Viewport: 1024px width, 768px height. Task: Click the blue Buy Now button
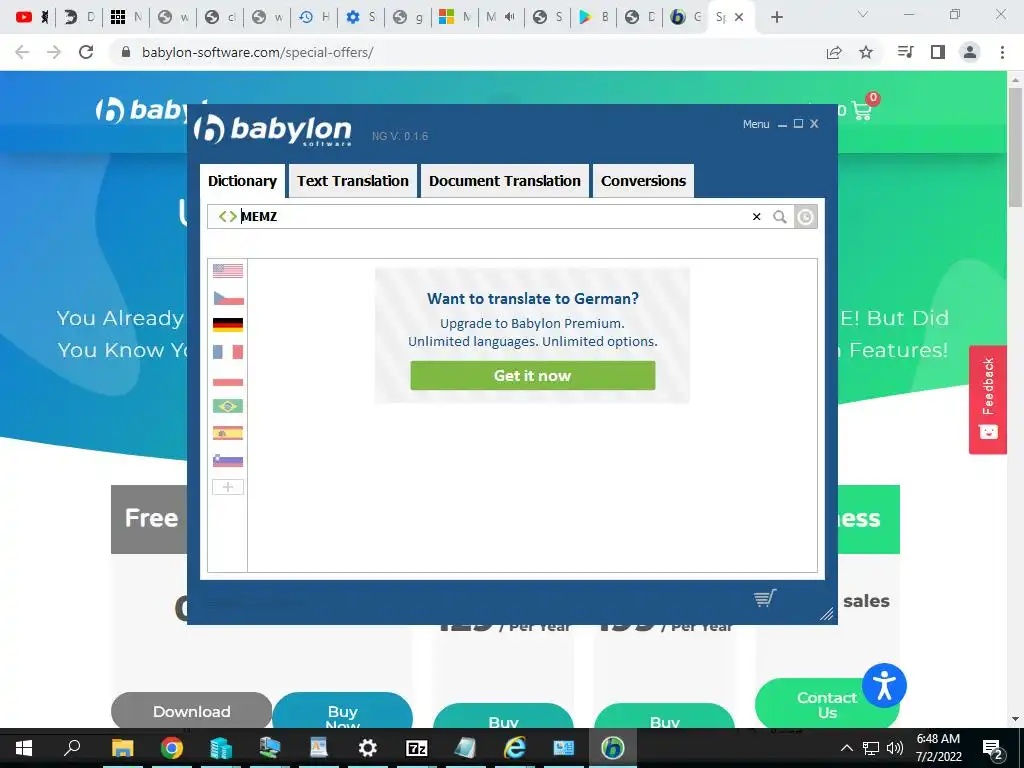point(342,712)
